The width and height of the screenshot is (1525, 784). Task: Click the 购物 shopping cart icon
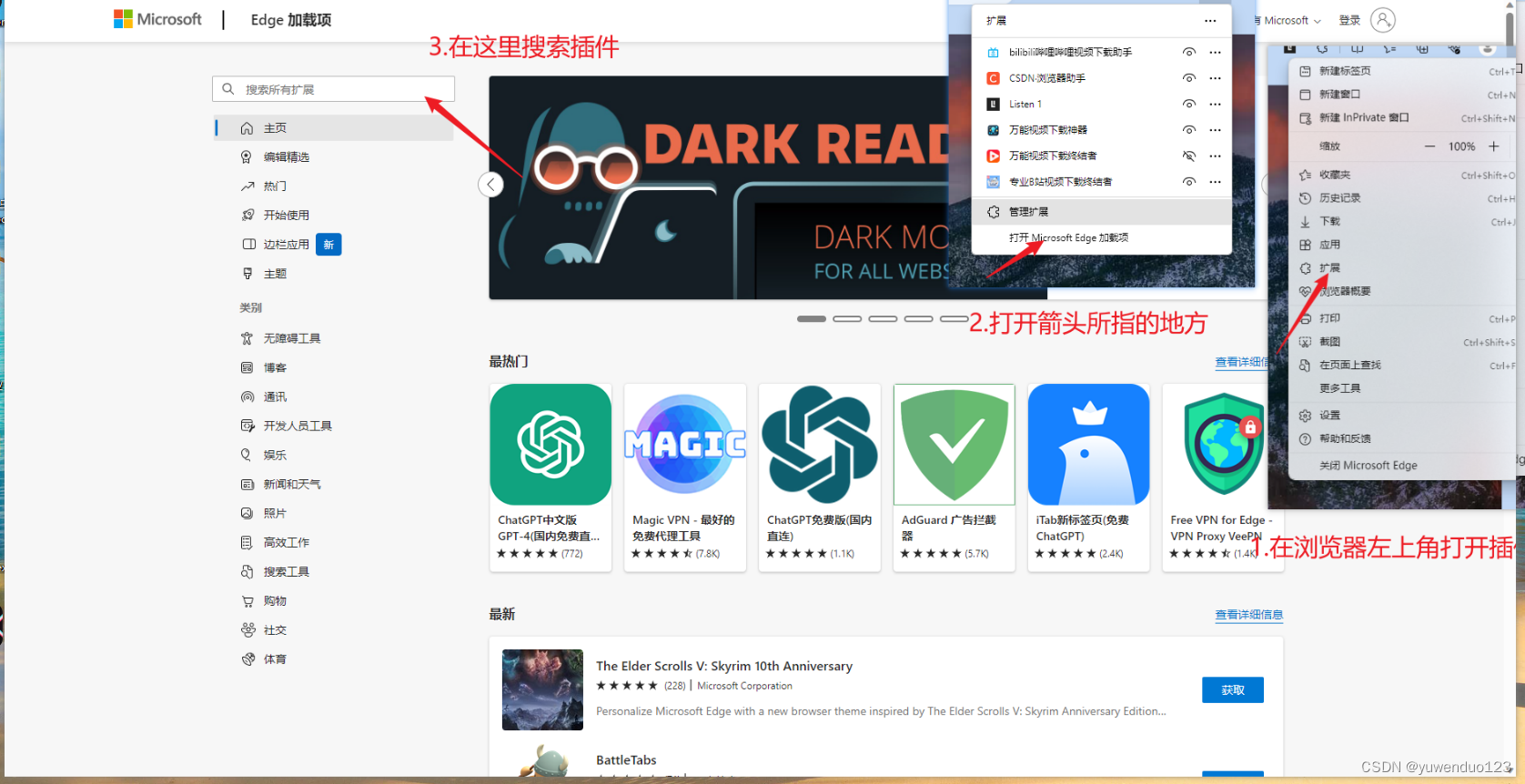click(x=247, y=601)
